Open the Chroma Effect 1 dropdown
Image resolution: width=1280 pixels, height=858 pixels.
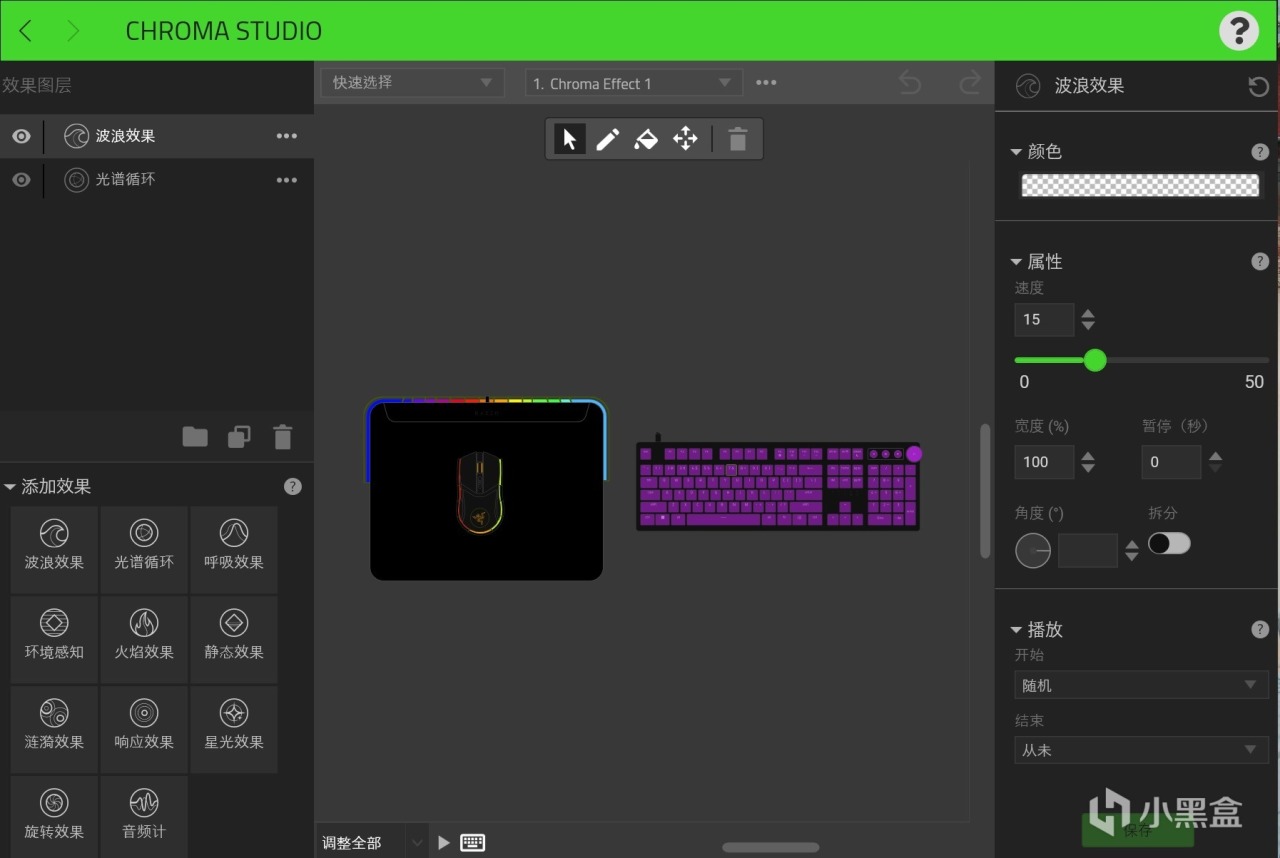(634, 83)
